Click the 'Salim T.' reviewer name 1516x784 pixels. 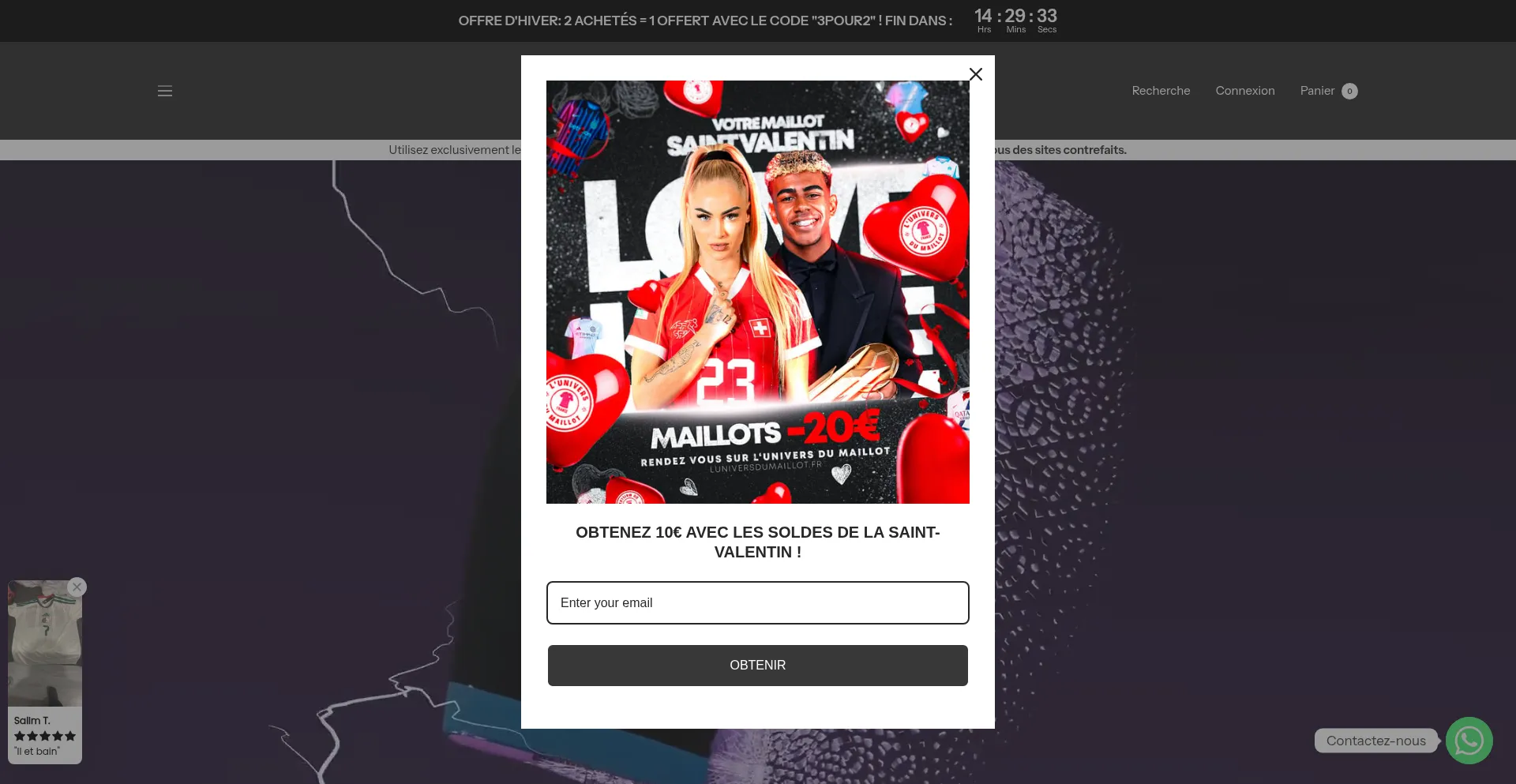32,721
